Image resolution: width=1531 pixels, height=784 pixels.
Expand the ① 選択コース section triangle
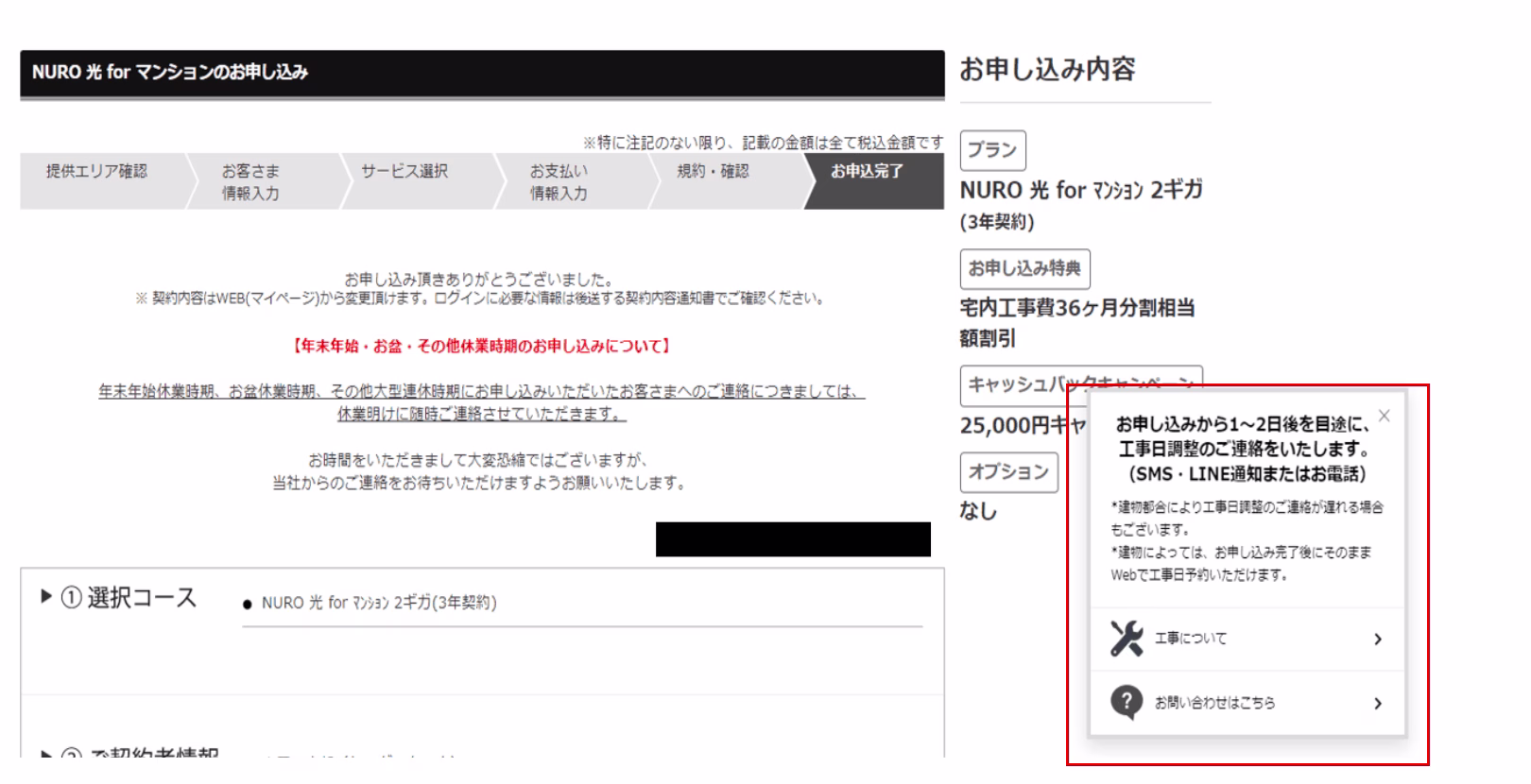coord(45,597)
